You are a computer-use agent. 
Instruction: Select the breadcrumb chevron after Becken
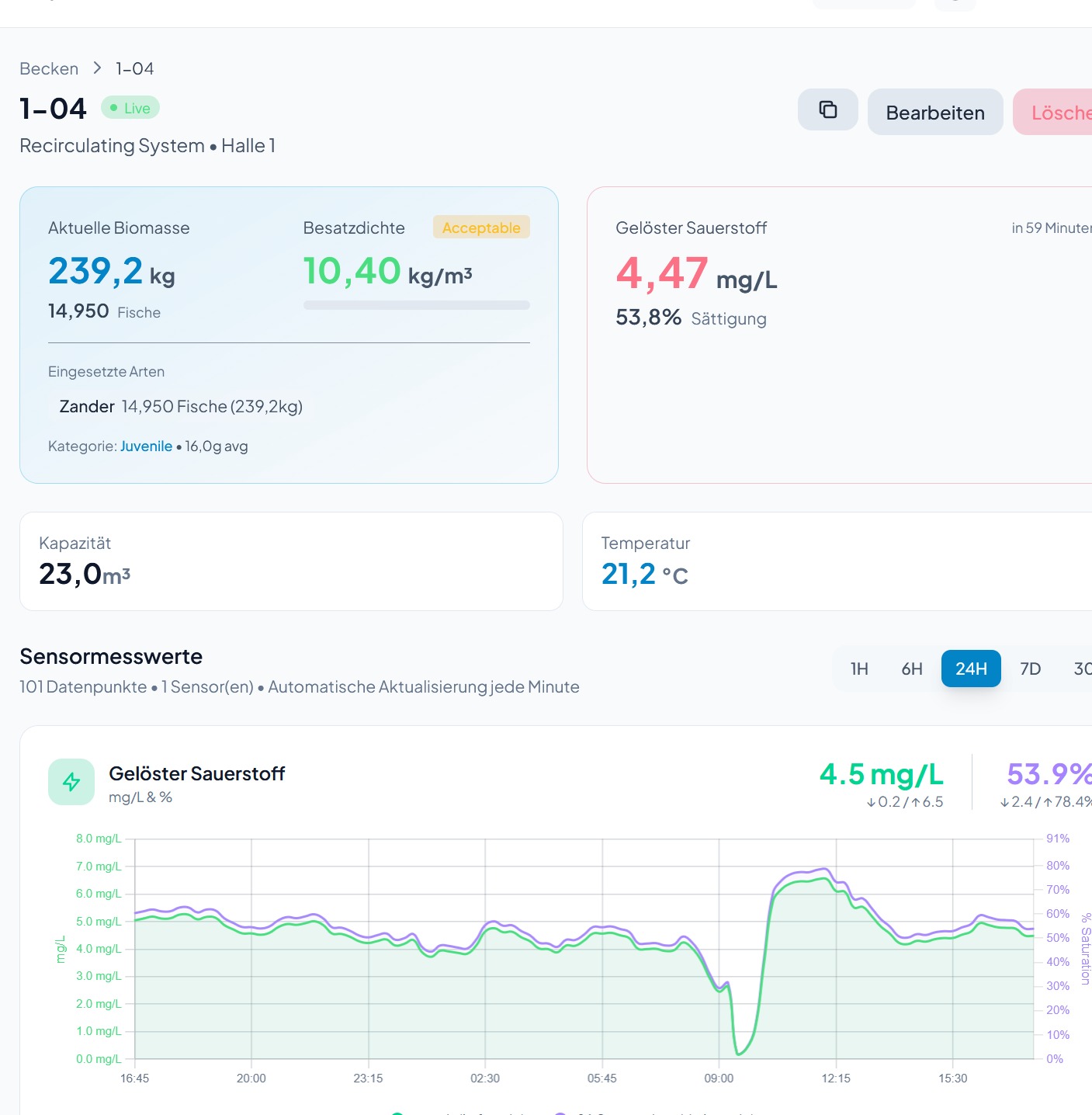98,68
